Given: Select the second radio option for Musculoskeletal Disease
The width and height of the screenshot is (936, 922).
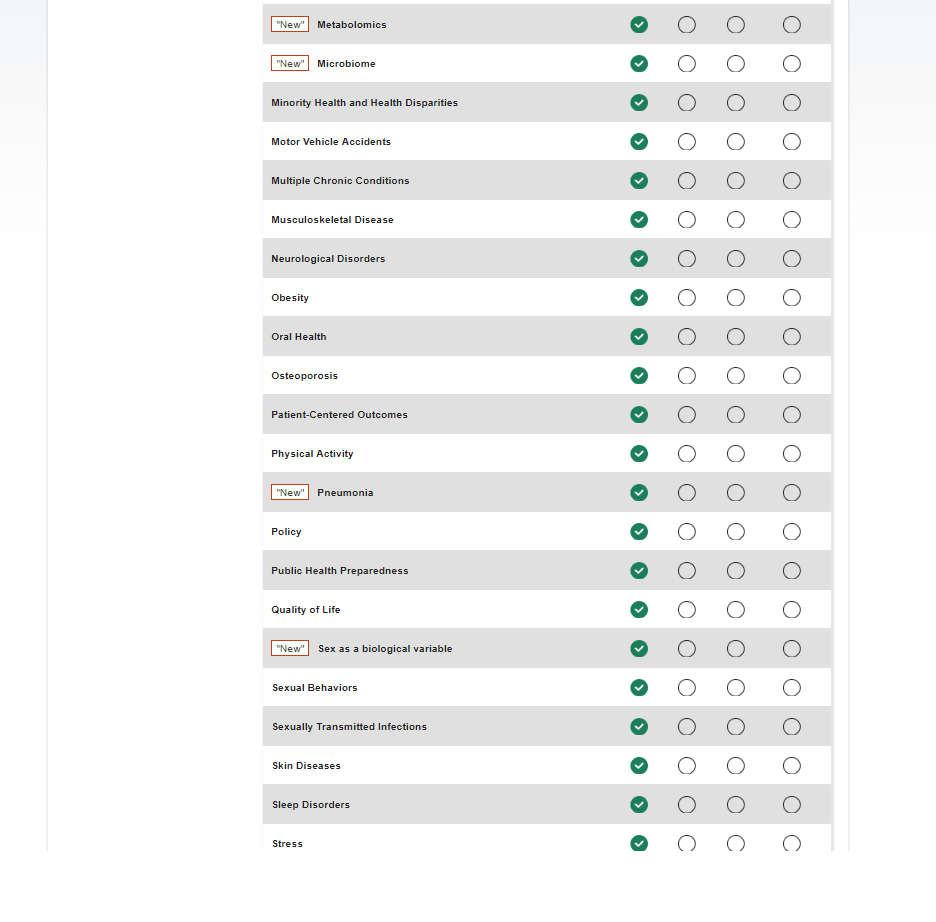Looking at the screenshot, I should click(687, 220).
